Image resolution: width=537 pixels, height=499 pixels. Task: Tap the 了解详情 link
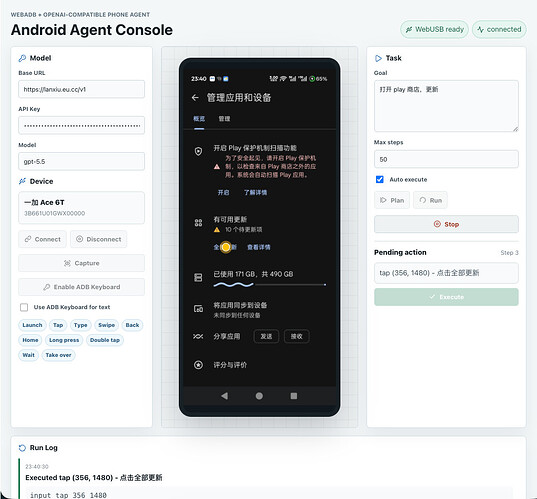[x=255, y=192]
